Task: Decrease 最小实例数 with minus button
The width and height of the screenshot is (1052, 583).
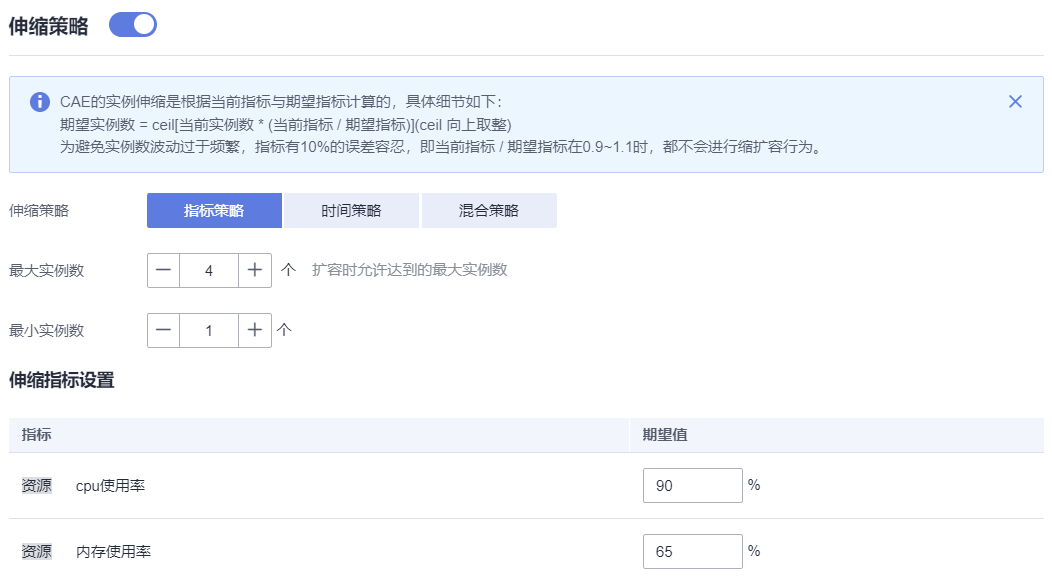Action: [163, 330]
